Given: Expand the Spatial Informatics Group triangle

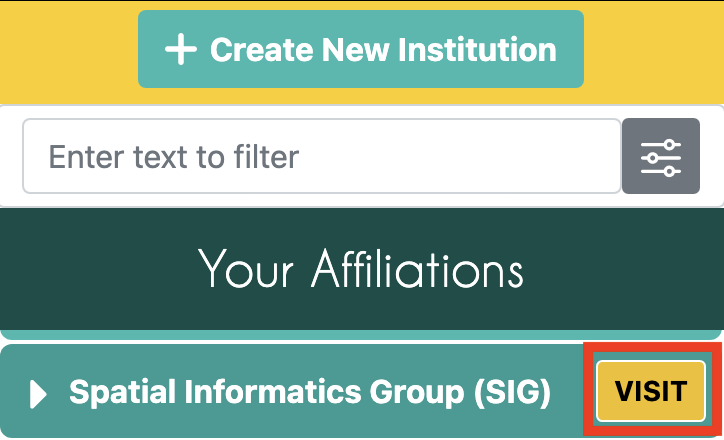Looking at the screenshot, I should click(x=39, y=394).
